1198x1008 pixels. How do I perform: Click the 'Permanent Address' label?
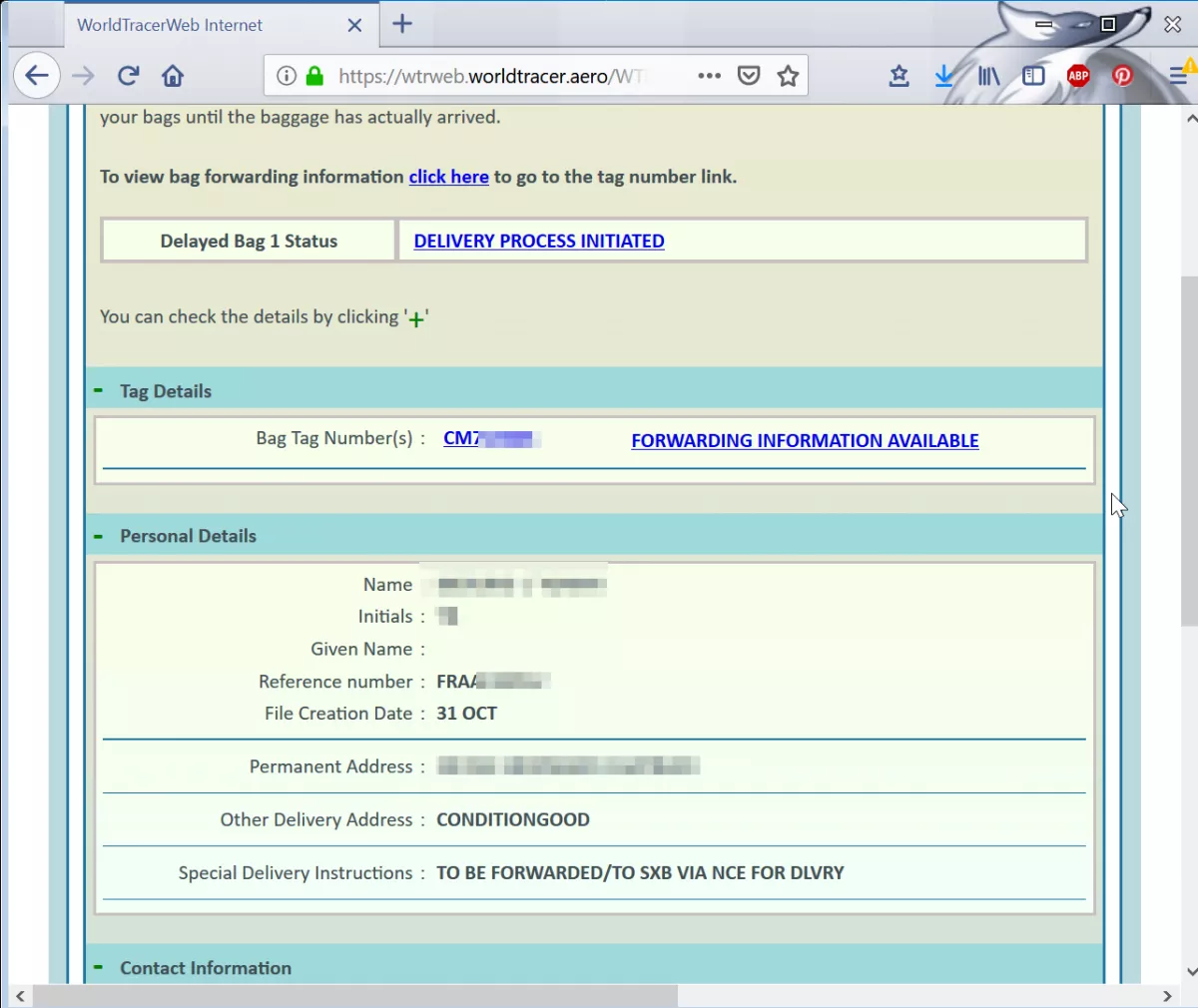[x=330, y=766]
